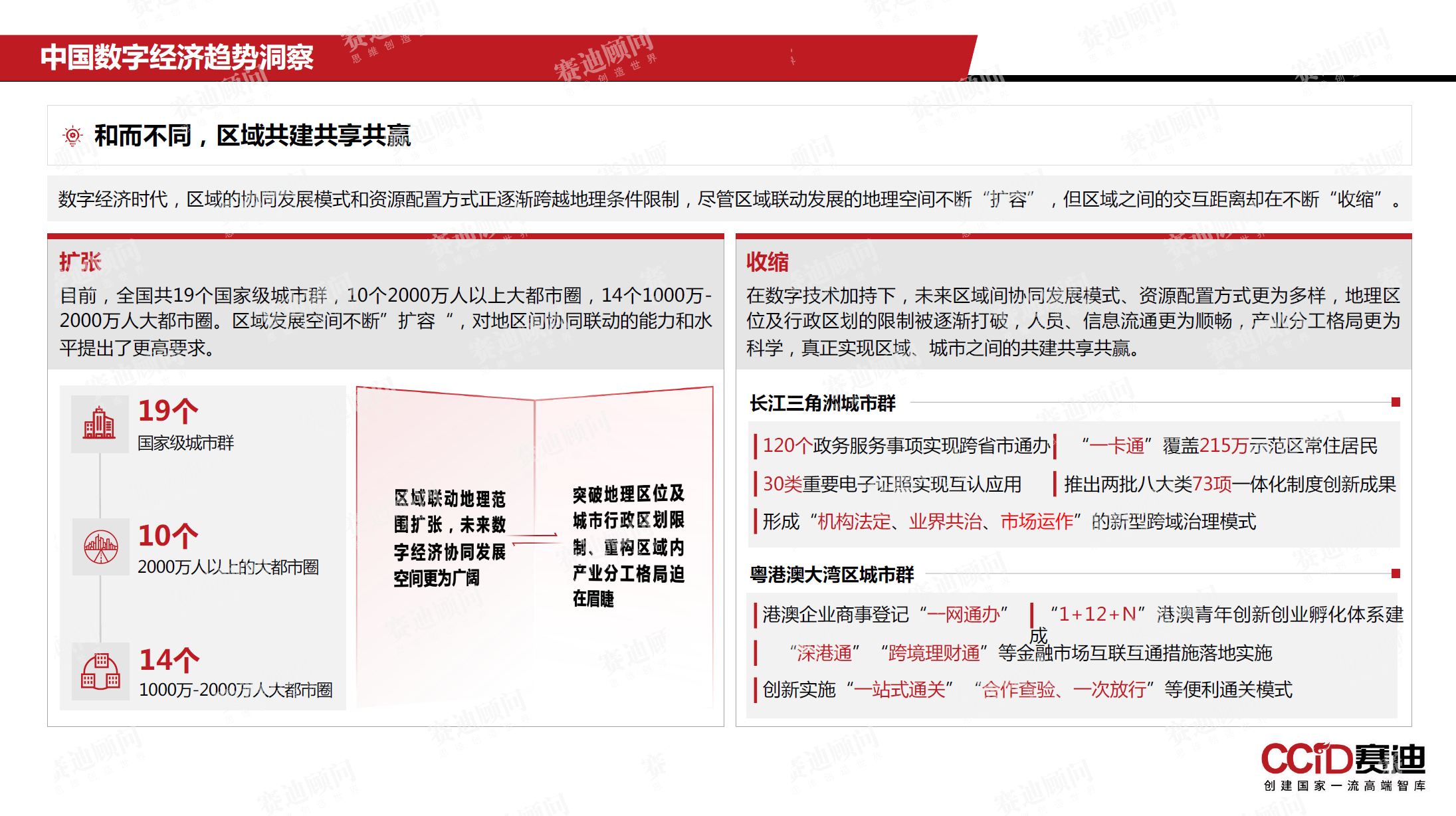Click the label 2000万人以上的大都市圈
1456x816 pixels.
(x=228, y=567)
